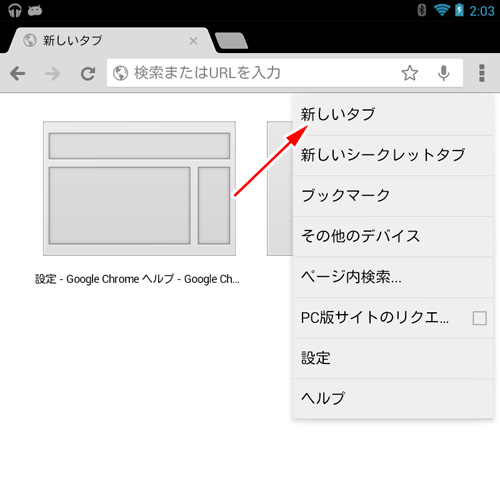The height and width of the screenshot is (489, 500).
Task: Reload the page with the refresh icon
Action: click(88, 73)
